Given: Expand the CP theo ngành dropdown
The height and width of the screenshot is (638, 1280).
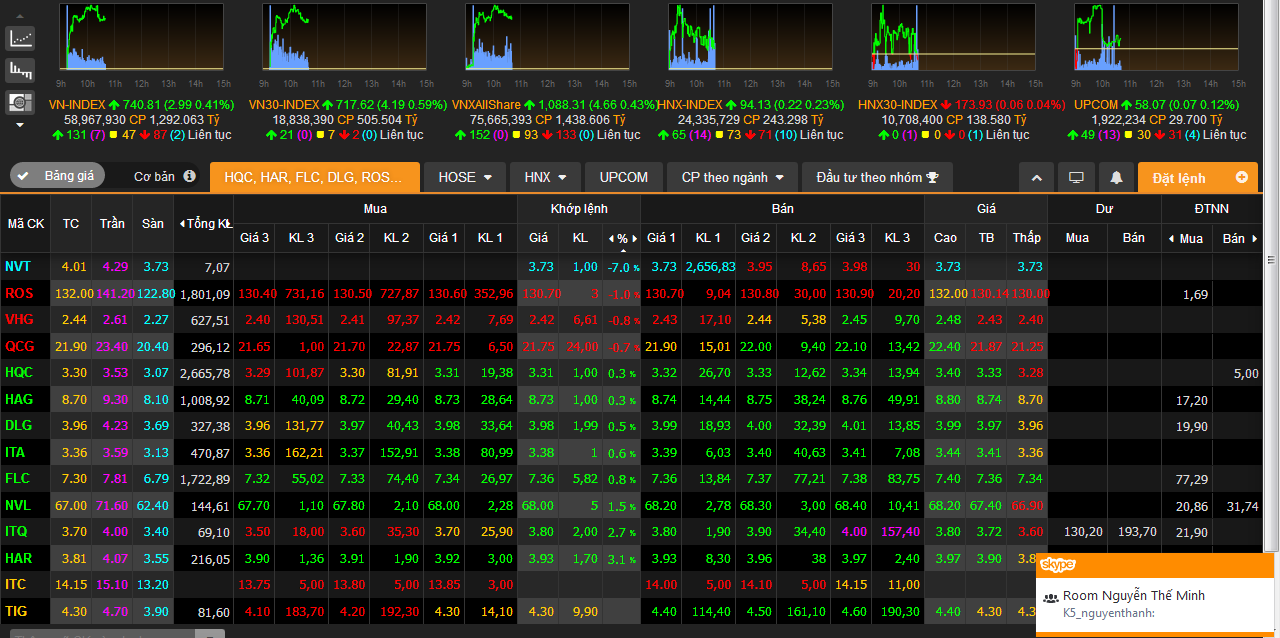Looking at the screenshot, I should pyautogui.click(x=732, y=177).
